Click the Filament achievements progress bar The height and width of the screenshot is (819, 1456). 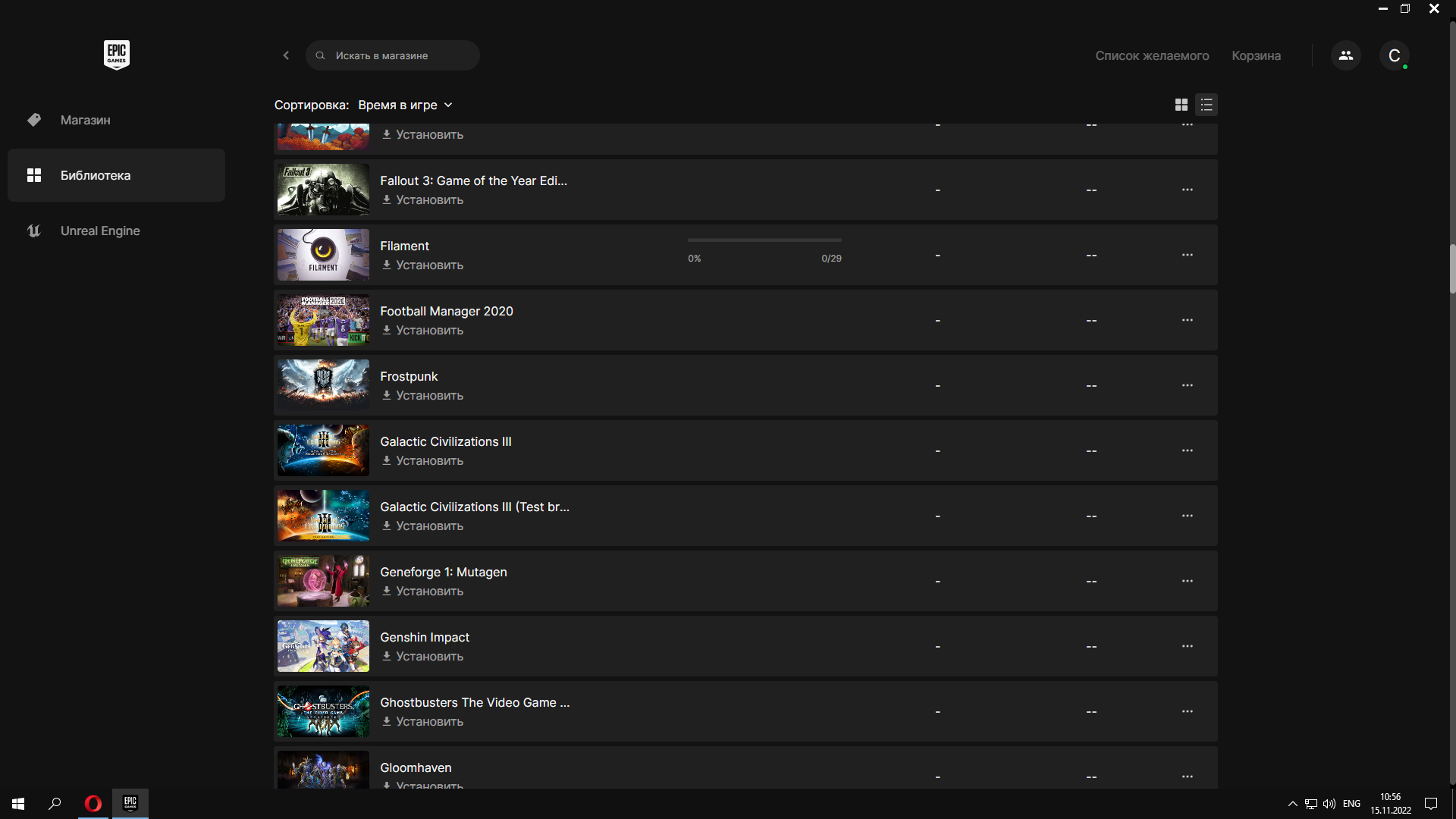click(x=764, y=240)
